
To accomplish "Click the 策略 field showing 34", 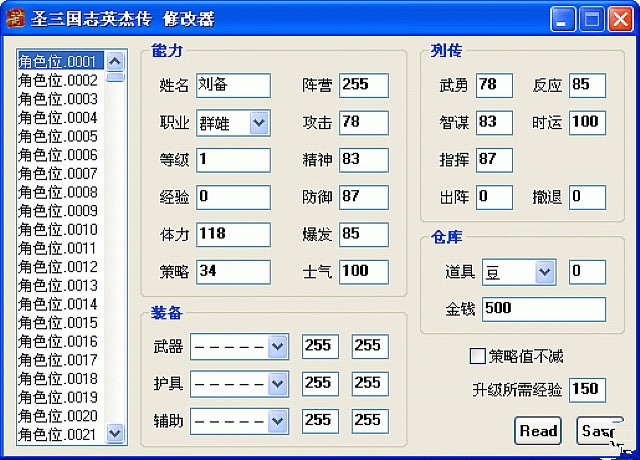I will [233, 272].
